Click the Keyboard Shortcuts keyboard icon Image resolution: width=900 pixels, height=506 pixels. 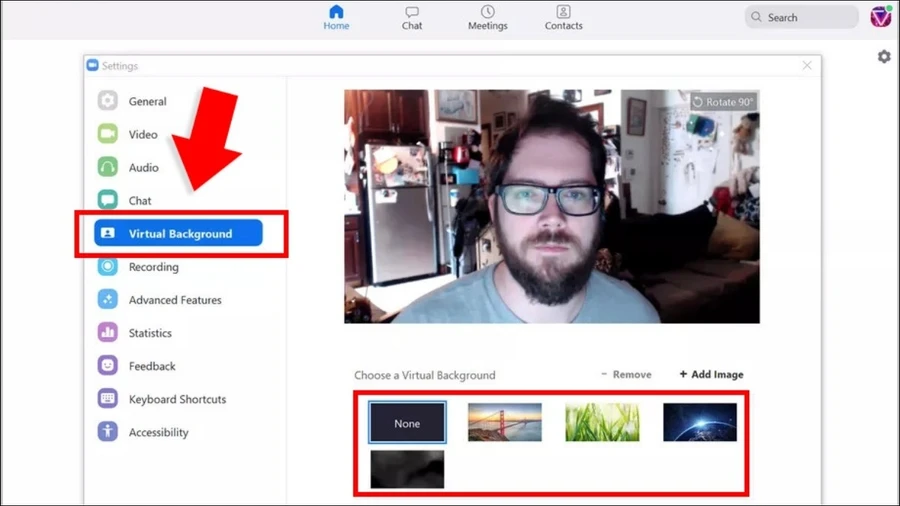tap(107, 398)
